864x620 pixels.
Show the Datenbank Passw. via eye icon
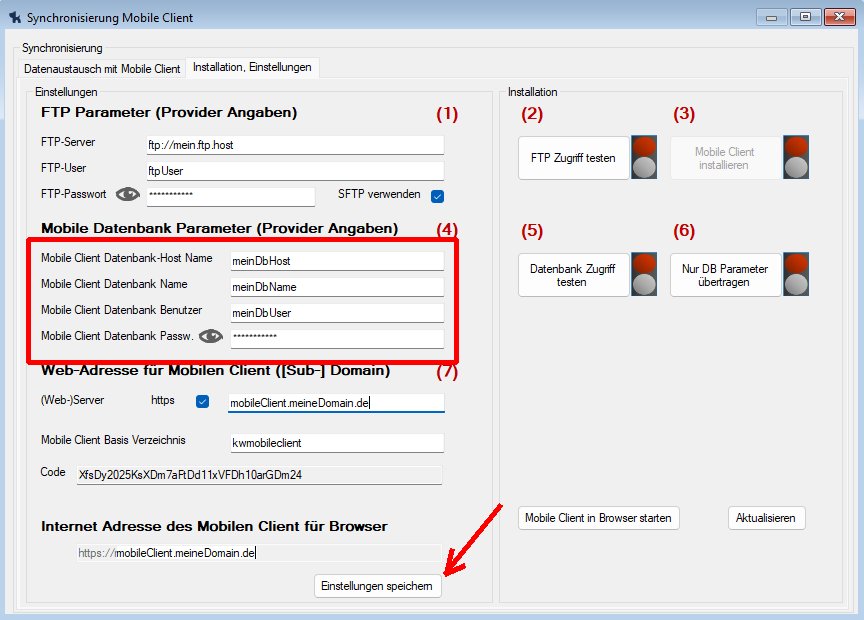point(210,337)
